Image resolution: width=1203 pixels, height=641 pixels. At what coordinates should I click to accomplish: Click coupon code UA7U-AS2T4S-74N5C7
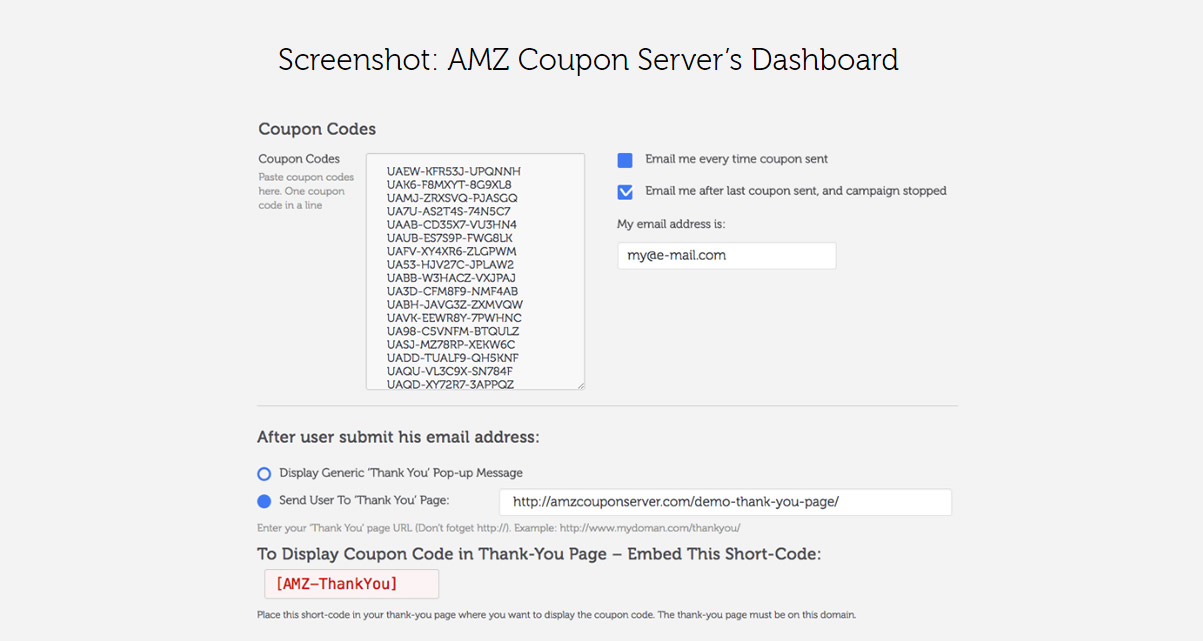449,211
